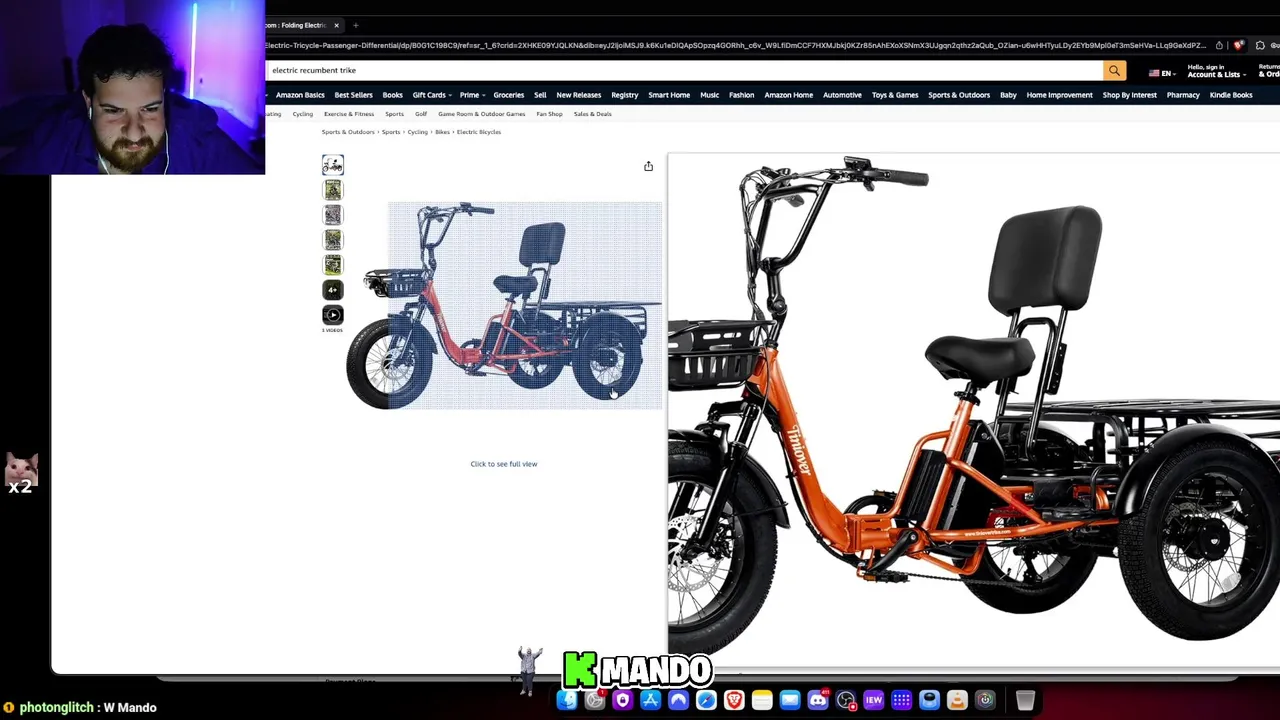Open the purple VPN lock app in dock
1280x720 pixels.
pos(622,700)
